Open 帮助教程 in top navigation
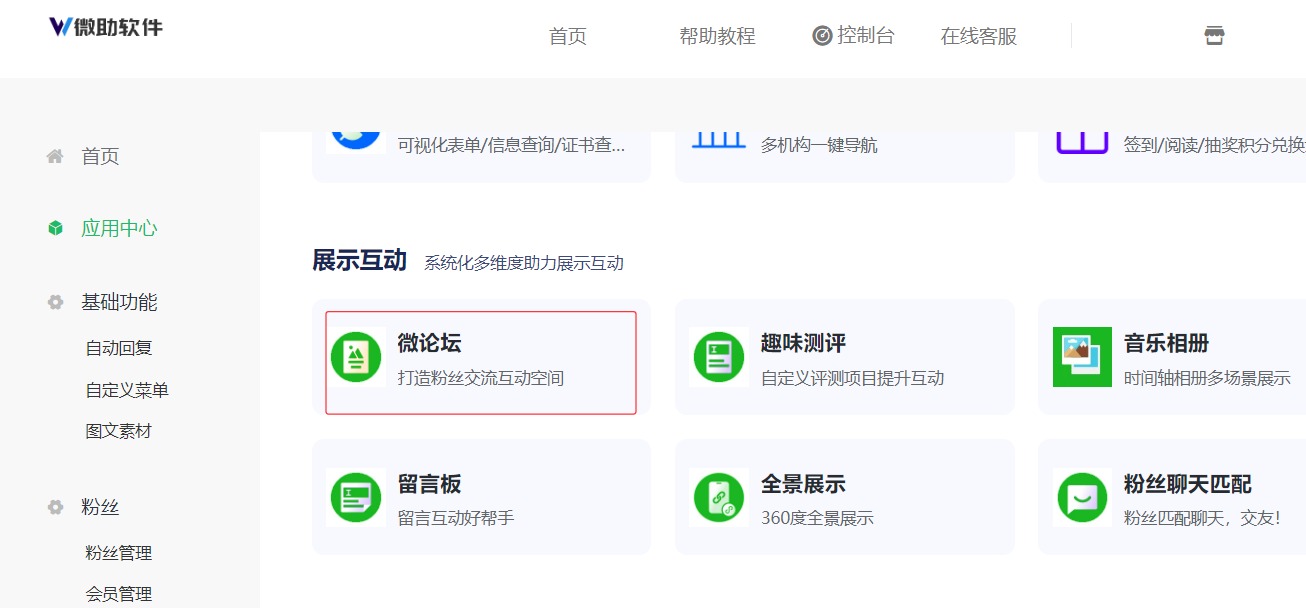 717,36
